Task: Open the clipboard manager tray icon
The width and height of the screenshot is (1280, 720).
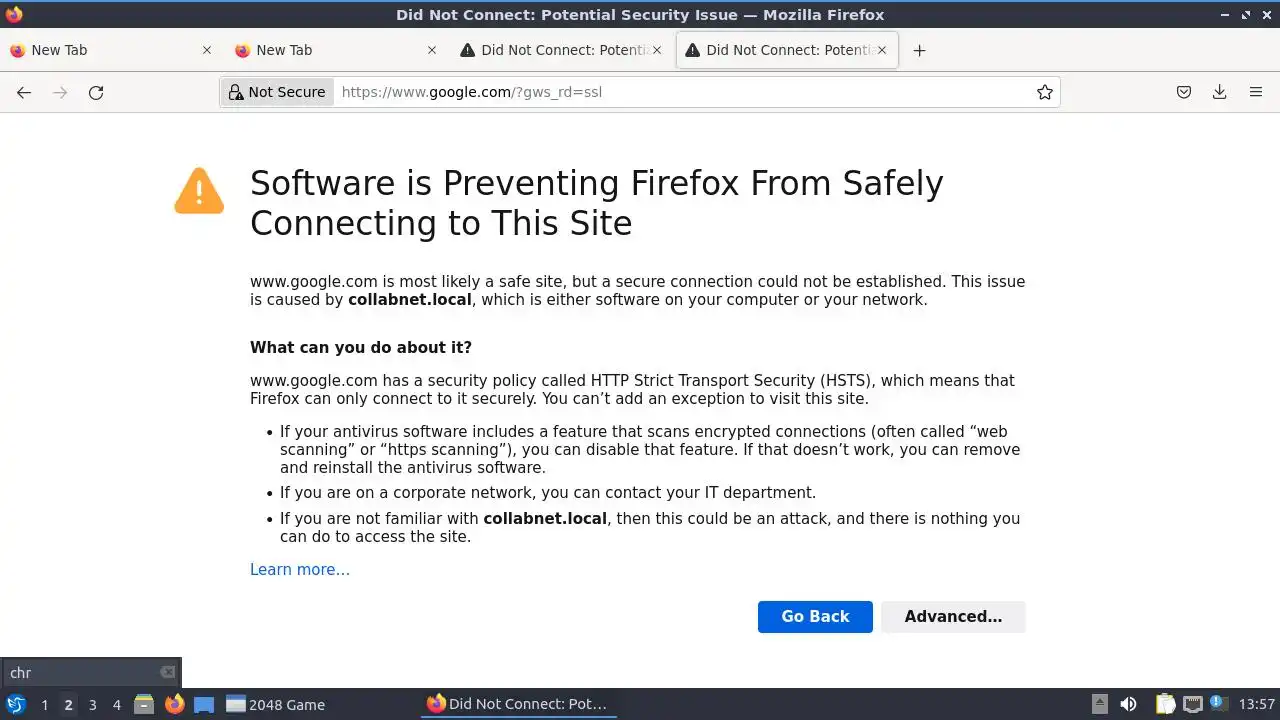Action: click(1164, 705)
